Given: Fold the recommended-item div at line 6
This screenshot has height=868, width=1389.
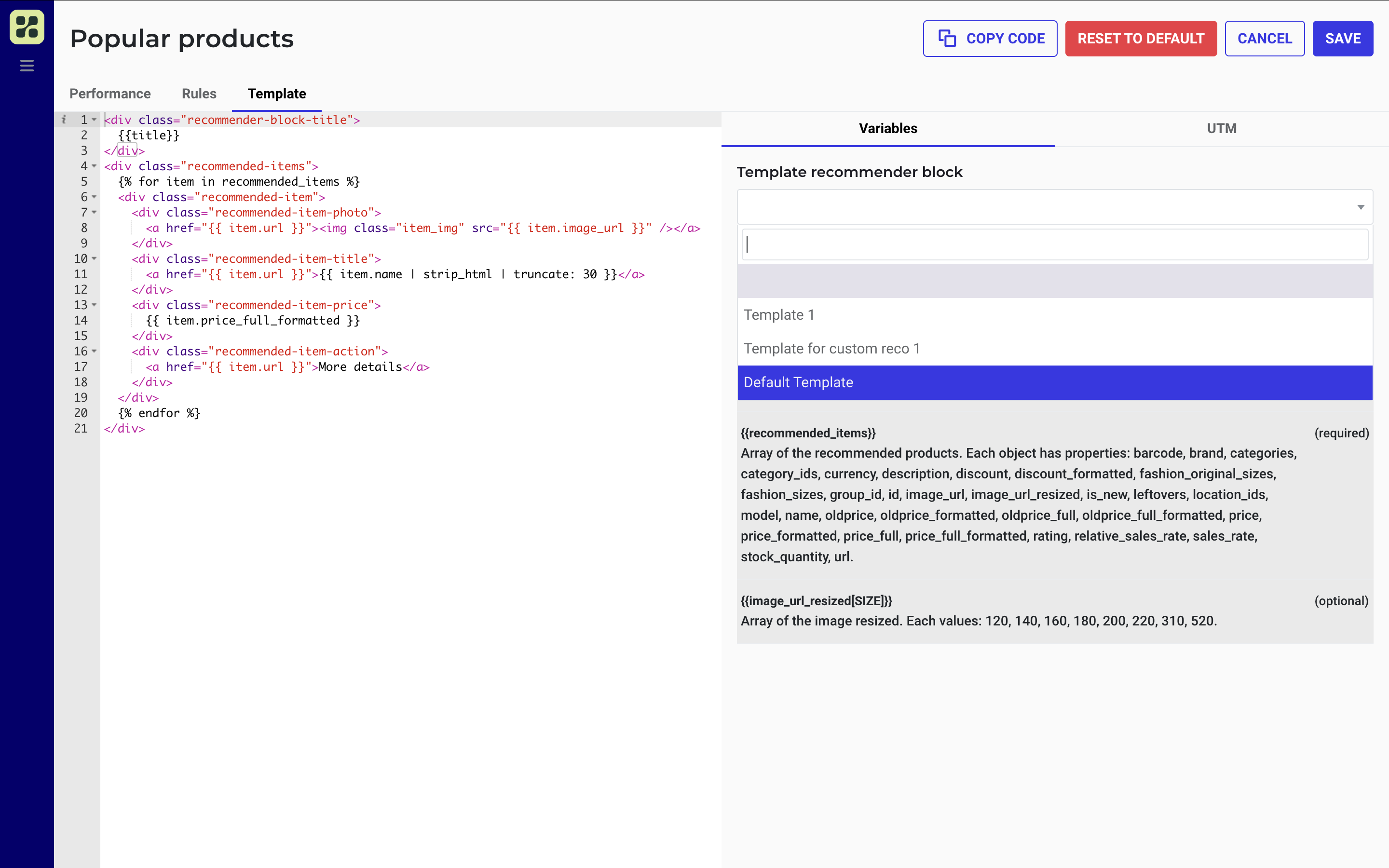Looking at the screenshot, I should click(x=94, y=197).
